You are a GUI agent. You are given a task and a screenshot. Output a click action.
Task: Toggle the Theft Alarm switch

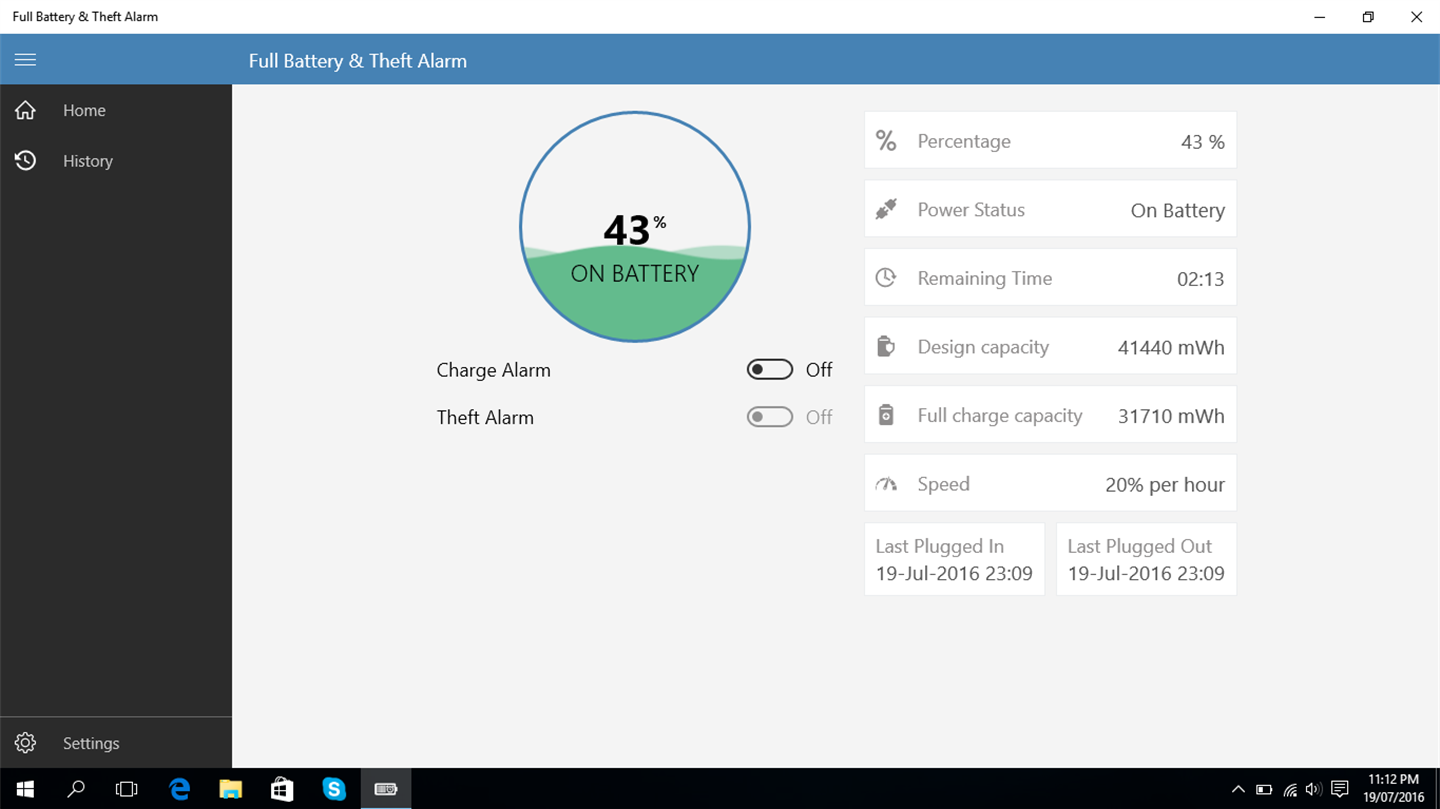tap(769, 417)
